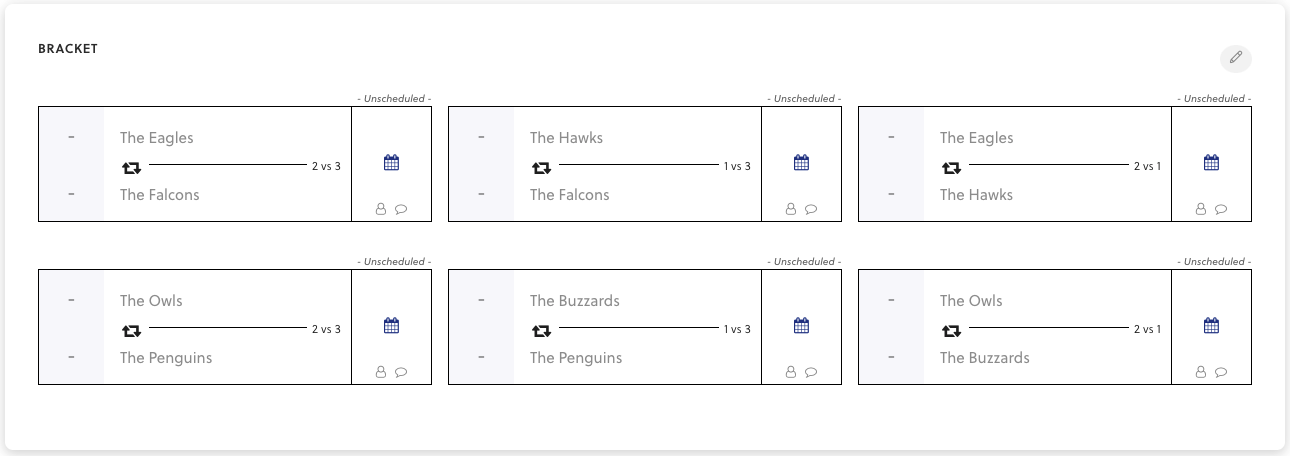Swap teams in Eagles vs Falcons match

coord(132,167)
